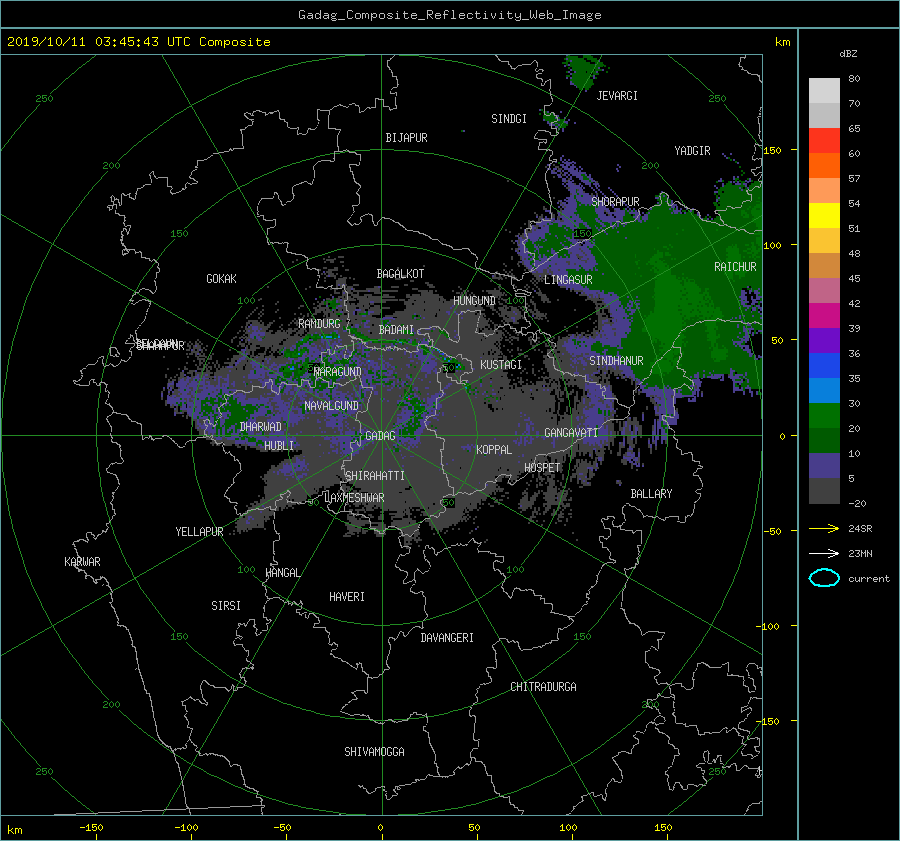Click the SIRSI city label

pos(226,606)
